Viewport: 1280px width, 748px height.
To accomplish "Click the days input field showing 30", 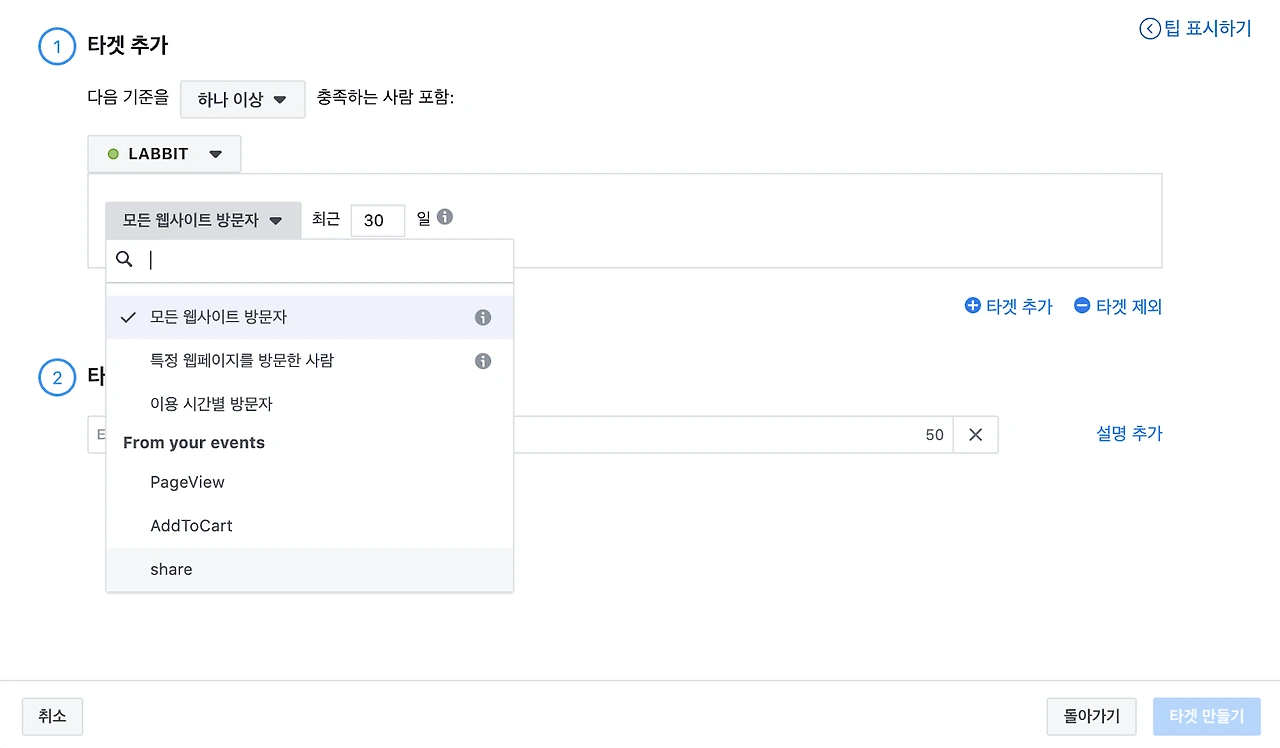I will [x=377, y=220].
